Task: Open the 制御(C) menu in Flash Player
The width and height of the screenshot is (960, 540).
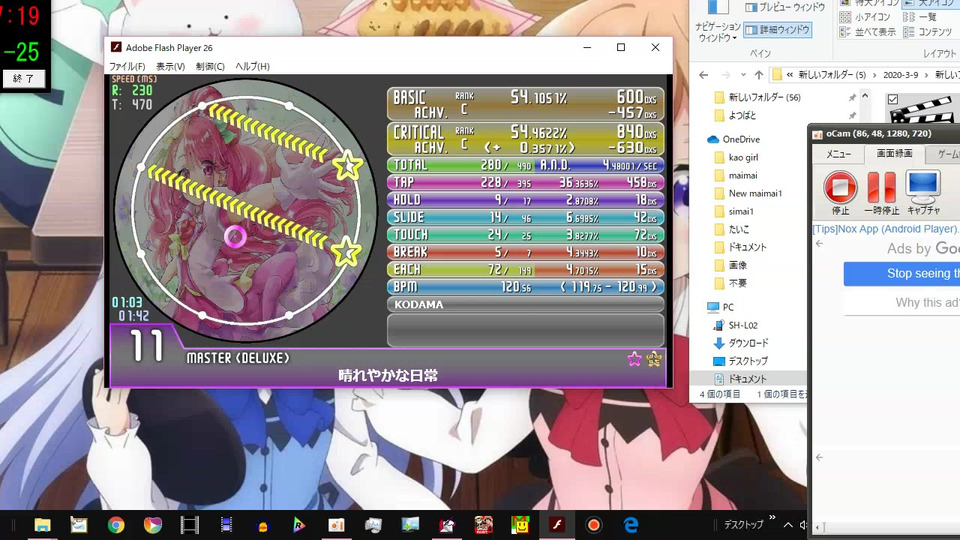Action: click(210, 66)
